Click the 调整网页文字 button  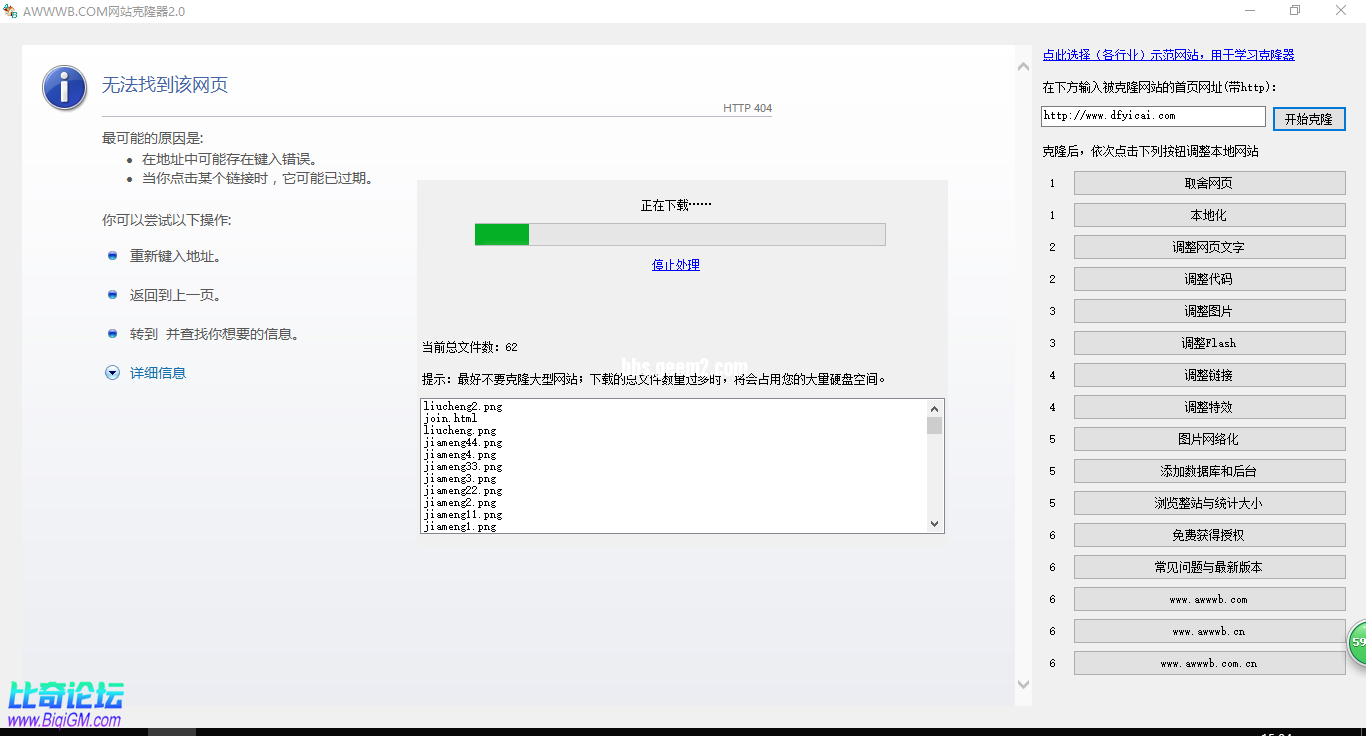(x=1209, y=247)
